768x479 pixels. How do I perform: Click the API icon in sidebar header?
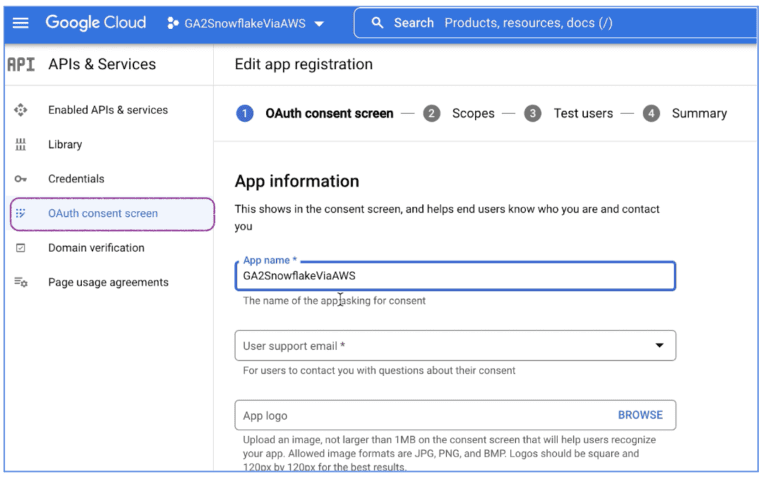click(x=21, y=64)
